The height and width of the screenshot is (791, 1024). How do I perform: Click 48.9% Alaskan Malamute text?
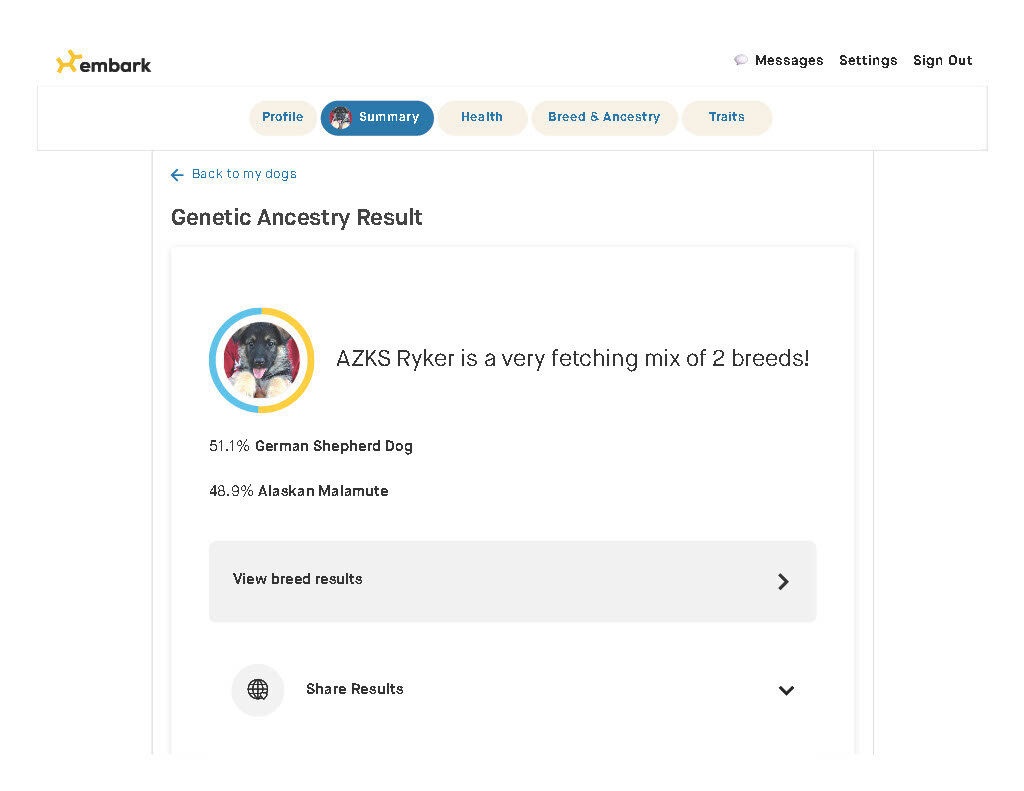coord(298,491)
